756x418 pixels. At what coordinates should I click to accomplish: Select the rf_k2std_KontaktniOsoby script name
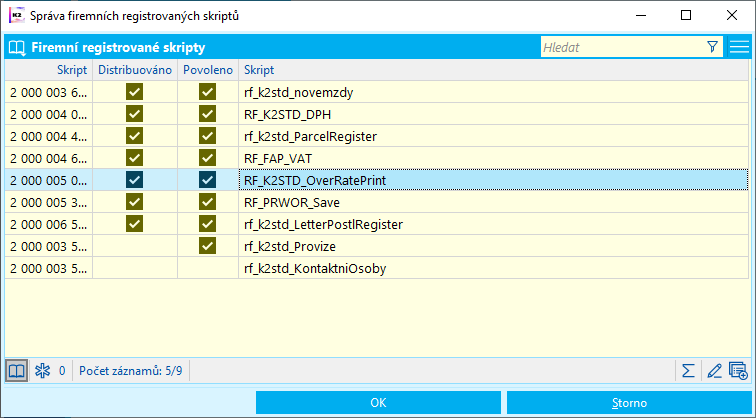tap(315, 269)
